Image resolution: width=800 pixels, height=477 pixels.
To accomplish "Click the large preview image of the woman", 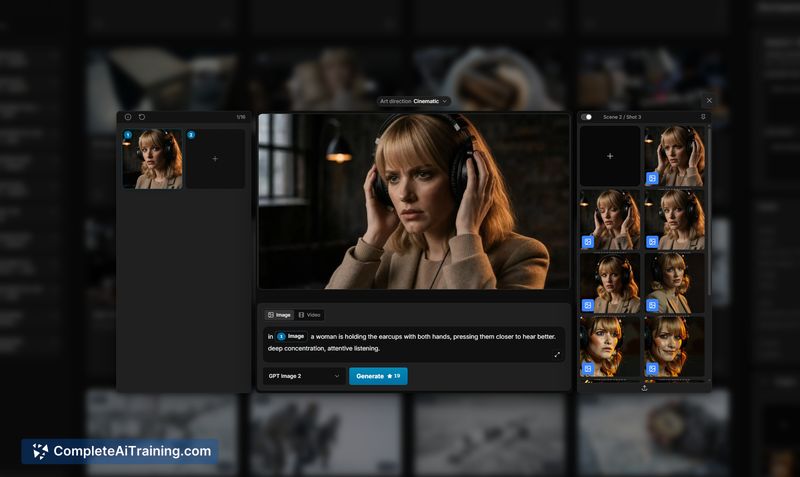I will 414,202.
